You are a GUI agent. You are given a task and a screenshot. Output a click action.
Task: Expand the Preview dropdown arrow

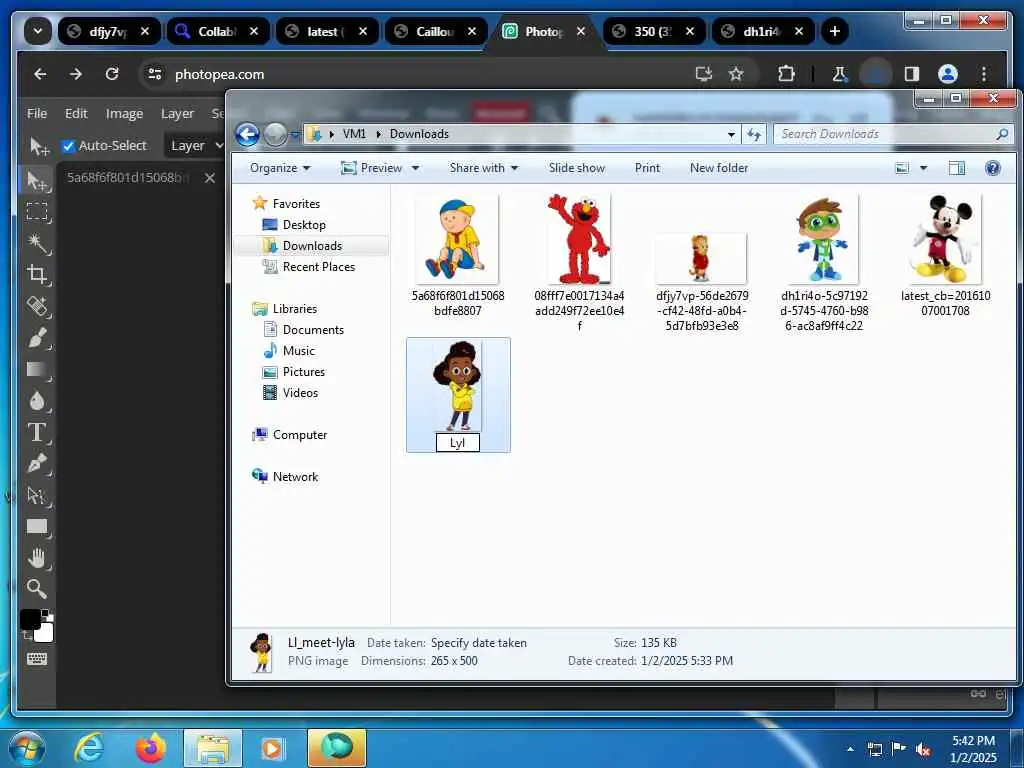point(415,168)
